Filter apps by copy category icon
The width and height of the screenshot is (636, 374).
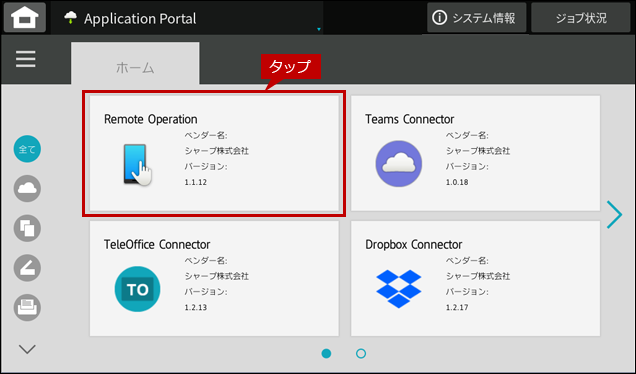tap(27, 228)
